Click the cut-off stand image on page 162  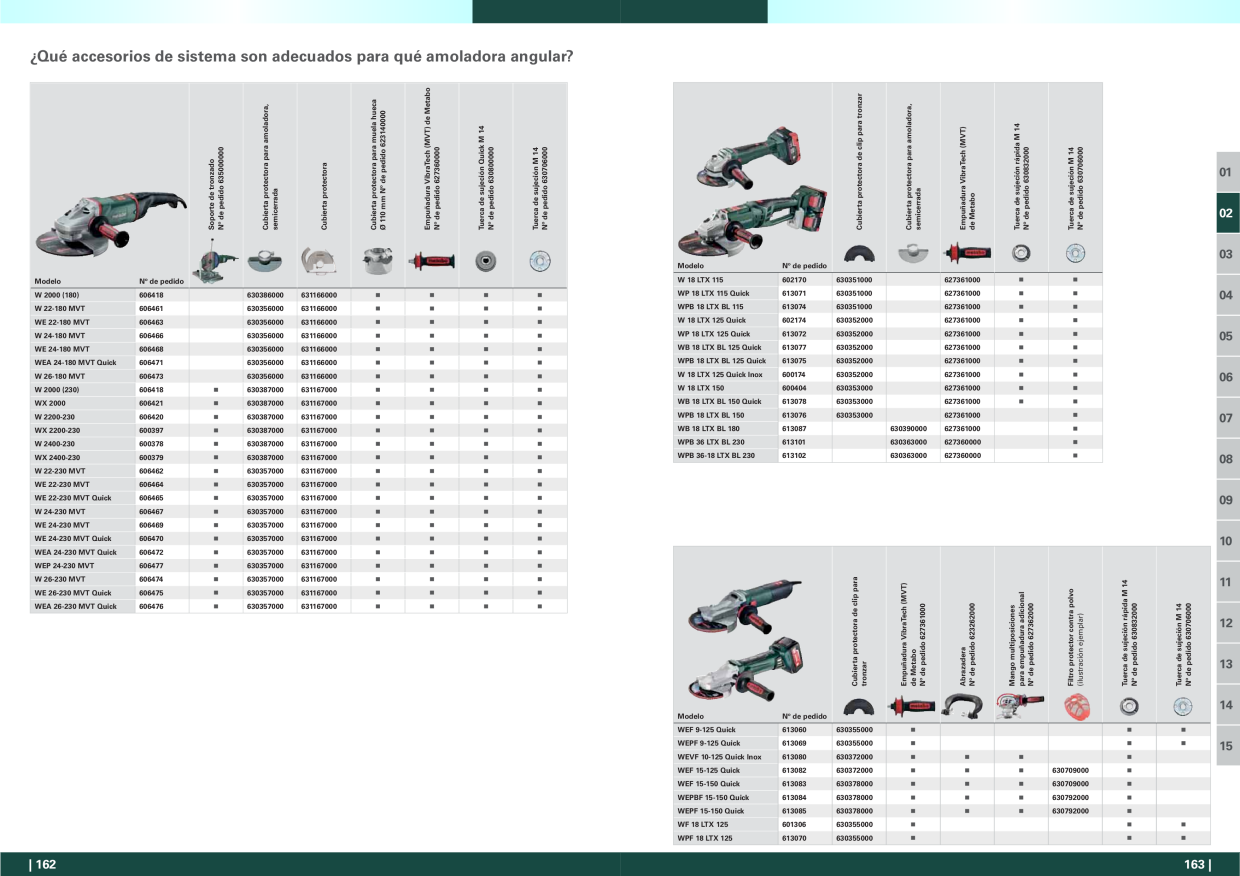pos(216,263)
